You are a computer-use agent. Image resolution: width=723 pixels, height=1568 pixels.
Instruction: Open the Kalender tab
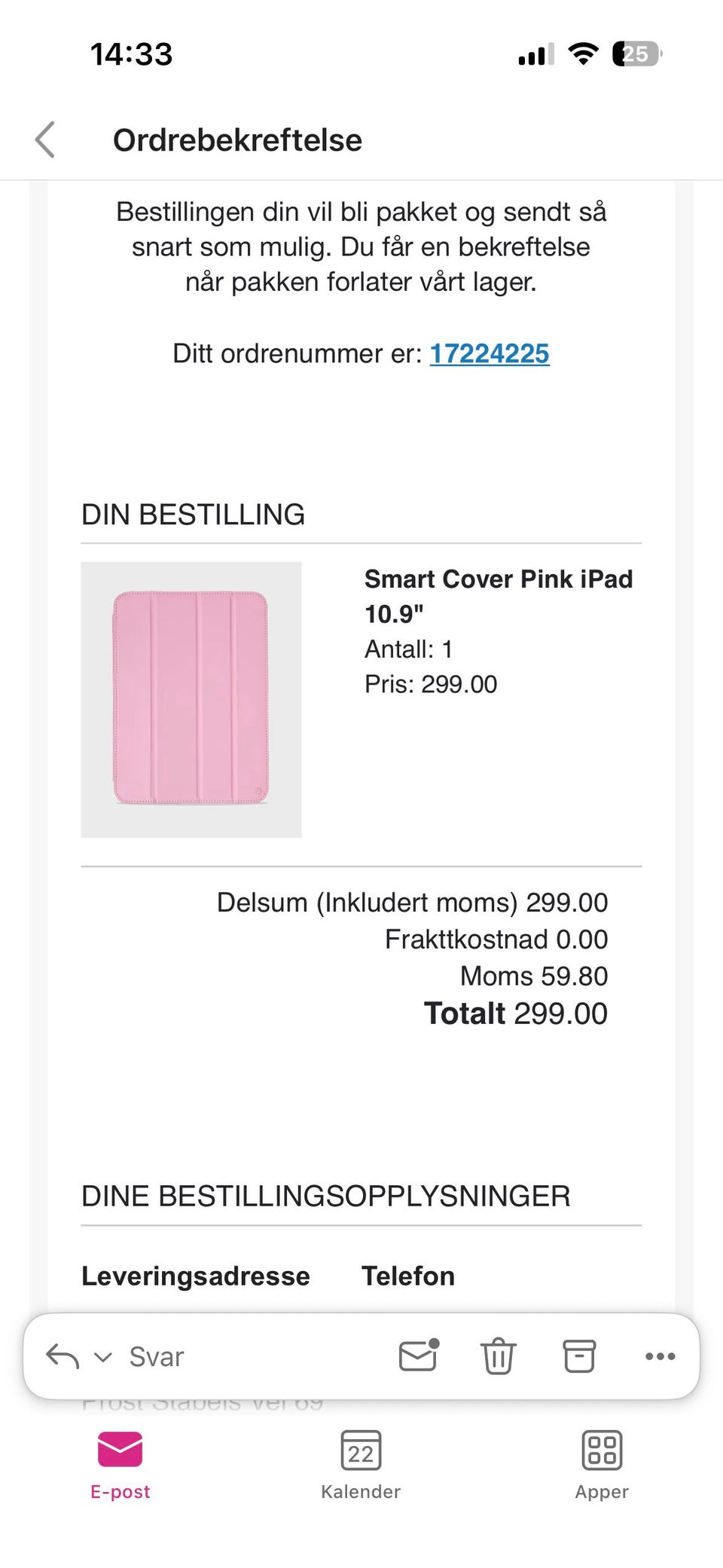361,1466
